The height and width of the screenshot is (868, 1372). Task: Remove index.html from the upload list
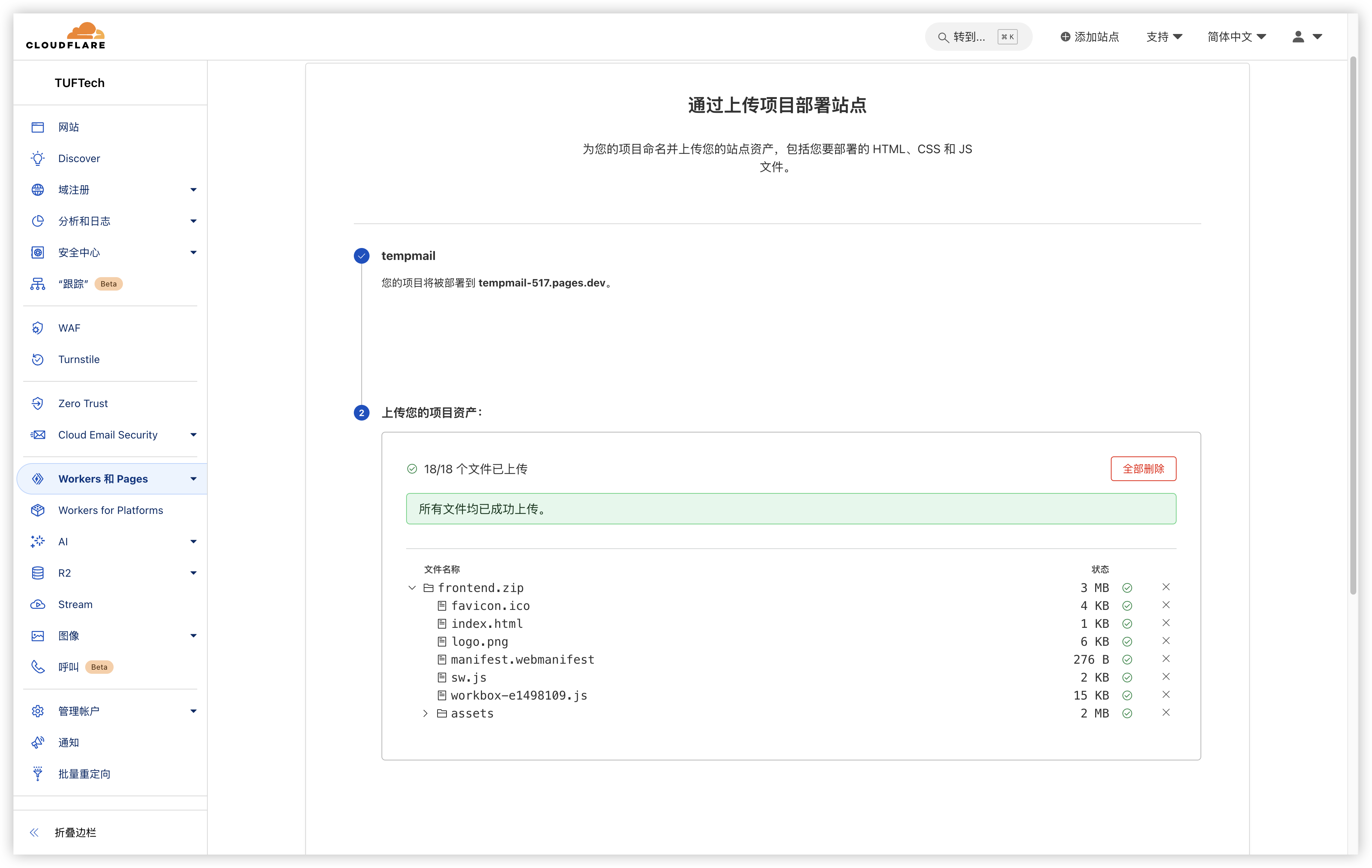click(x=1166, y=623)
